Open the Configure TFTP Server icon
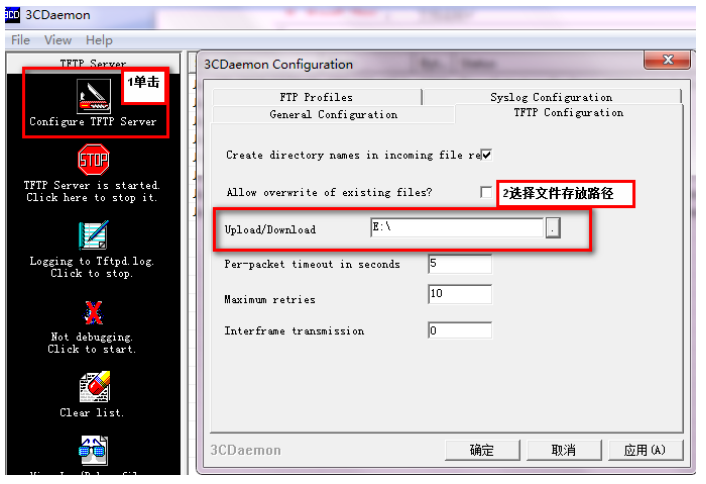 tap(93, 96)
